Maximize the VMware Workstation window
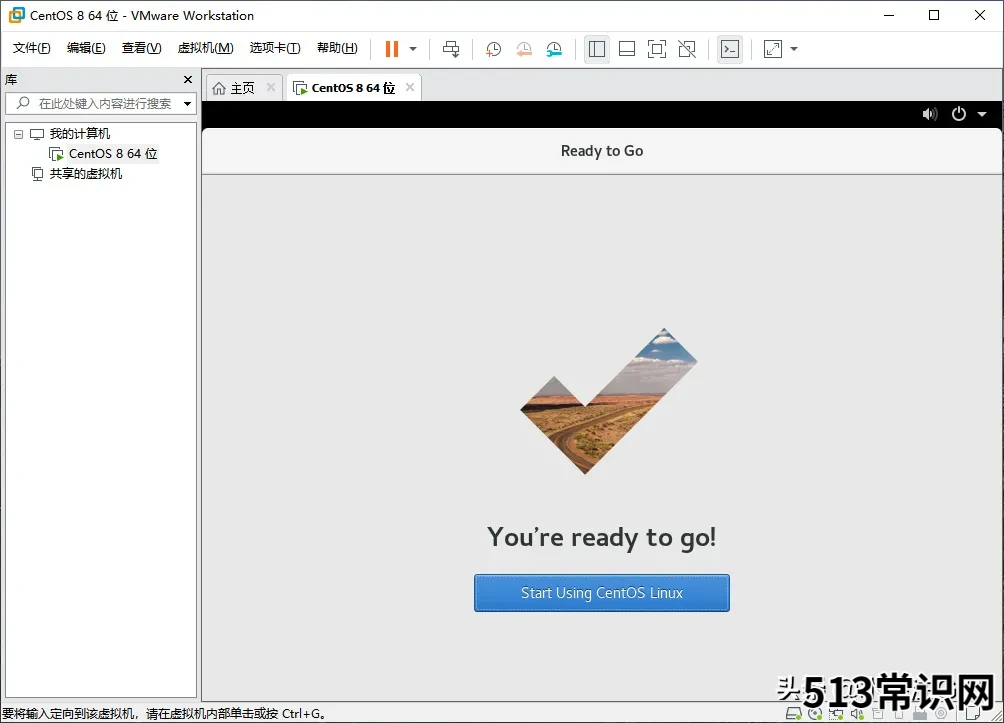Viewport: 1004px width, 723px height. tap(934, 15)
